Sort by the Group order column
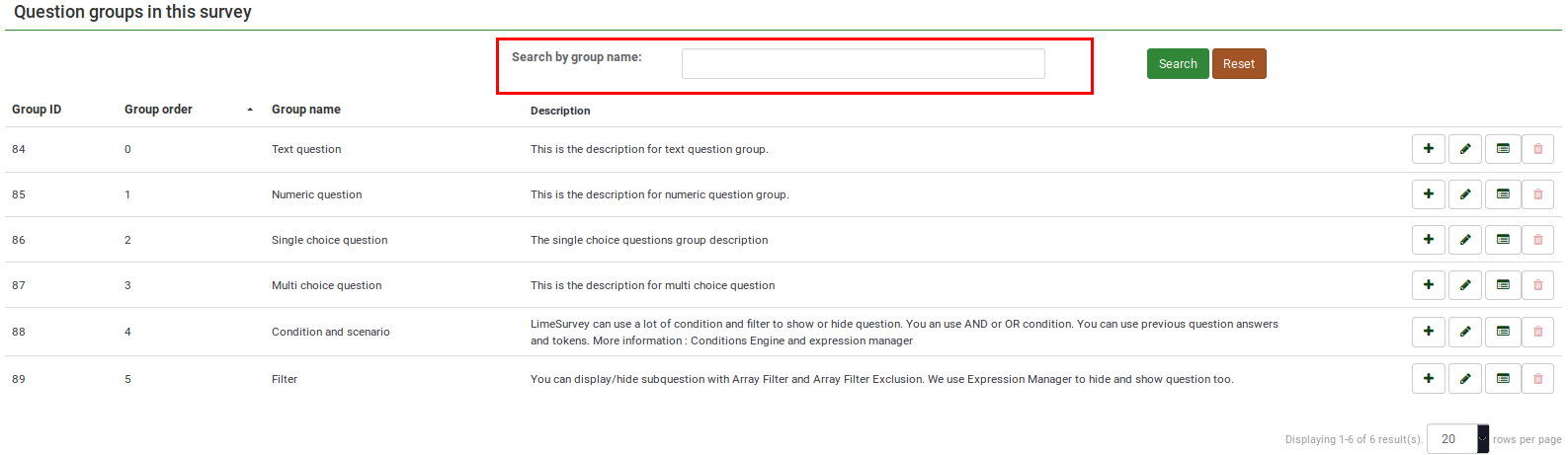This screenshot has width=1568, height=455. click(x=158, y=110)
